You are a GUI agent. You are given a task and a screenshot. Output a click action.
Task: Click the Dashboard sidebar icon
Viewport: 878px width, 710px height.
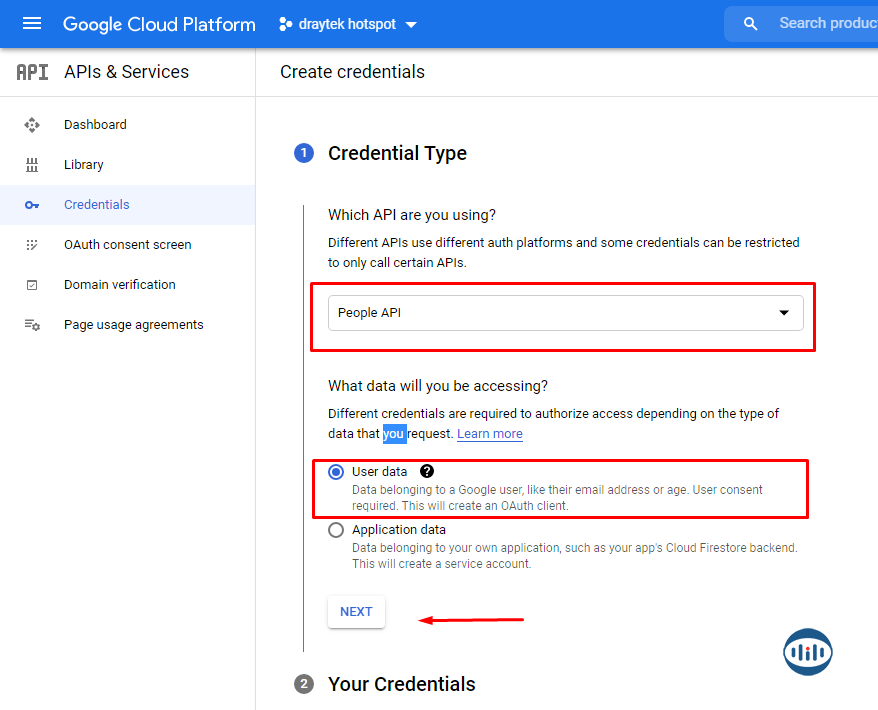pos(32,125)
